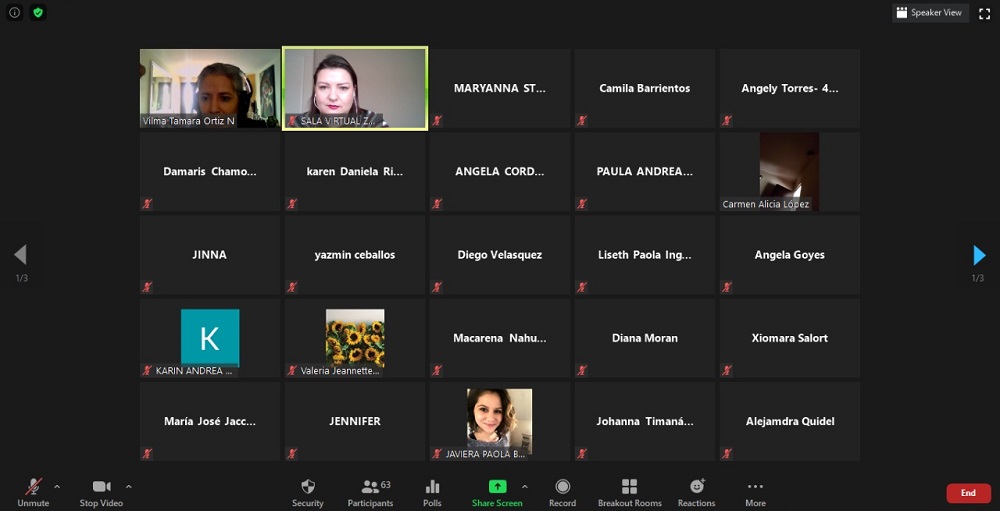Expand Share Screen options arrow
The image size is (1000, 511).
525,487
